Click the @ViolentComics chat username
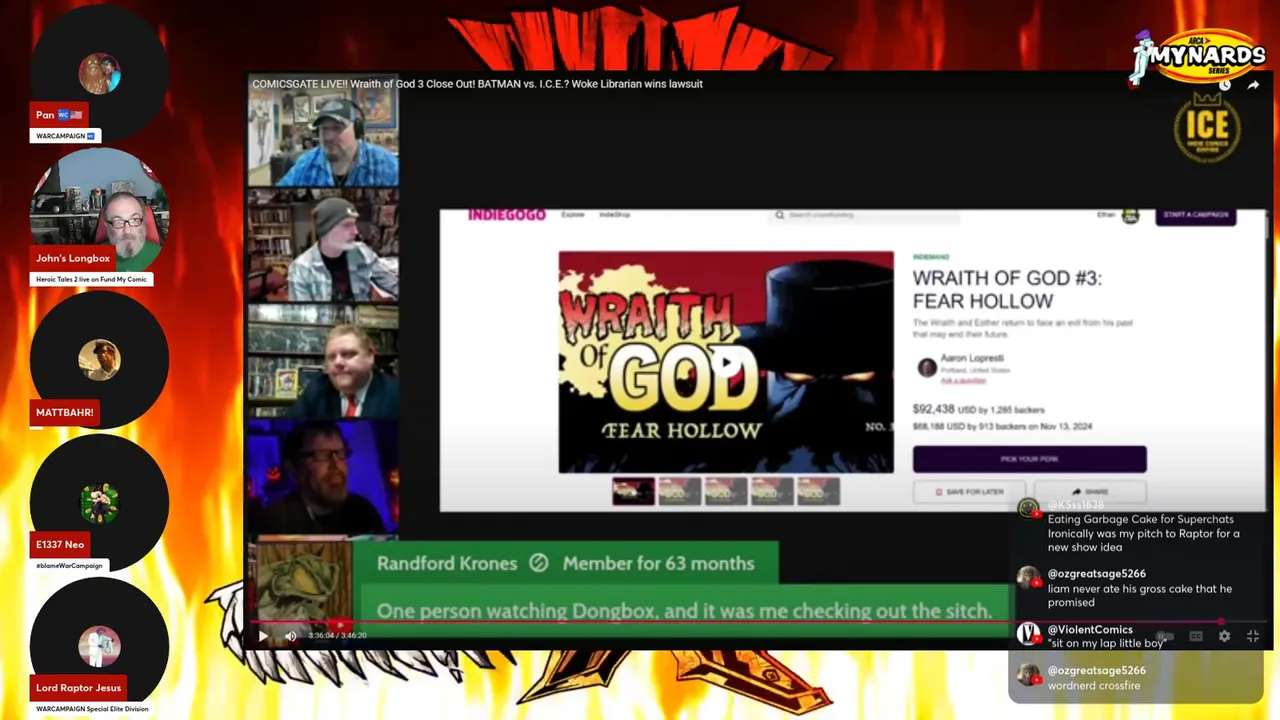The width and height of the screenshot is (1280, 720). [1090, 629]
